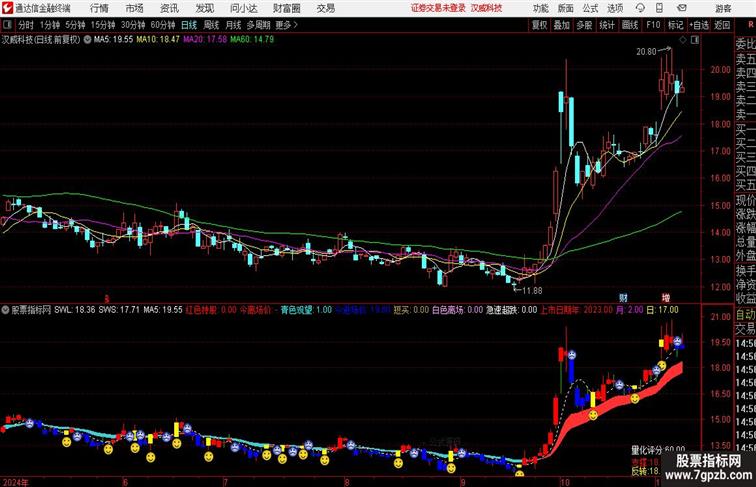Open the 市场 menu

tap(135, 8)
